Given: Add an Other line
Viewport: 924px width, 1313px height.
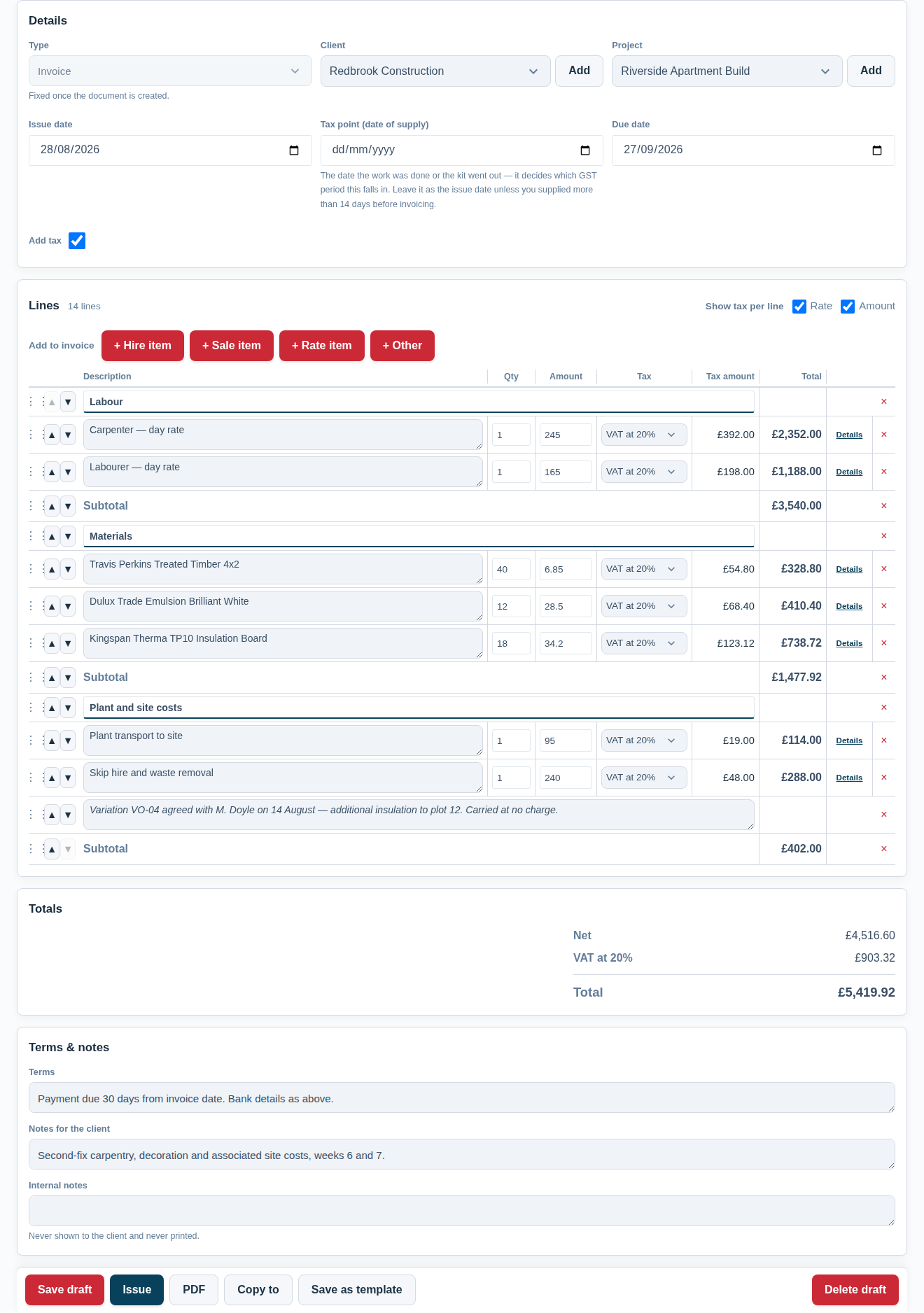Looking at the screenshot, I should 402,346.
